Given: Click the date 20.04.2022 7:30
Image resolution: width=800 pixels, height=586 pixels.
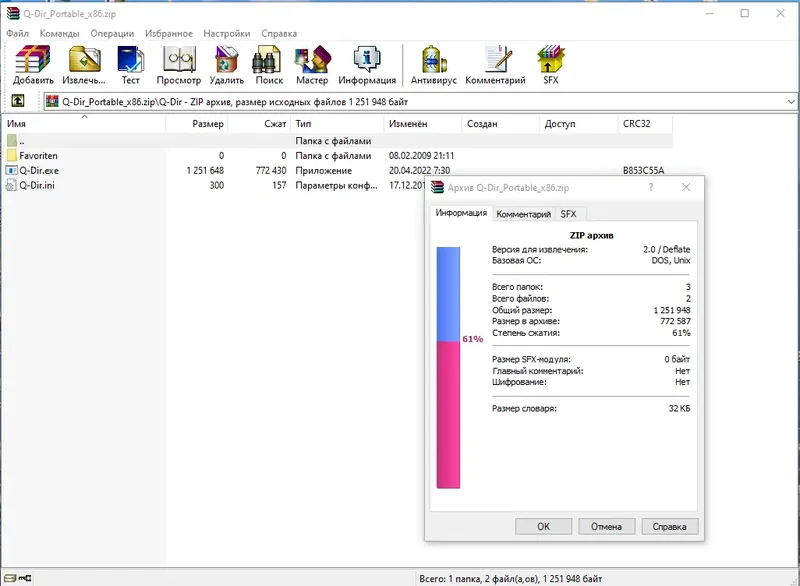Looking at the screenshot, I should point(419,170).
